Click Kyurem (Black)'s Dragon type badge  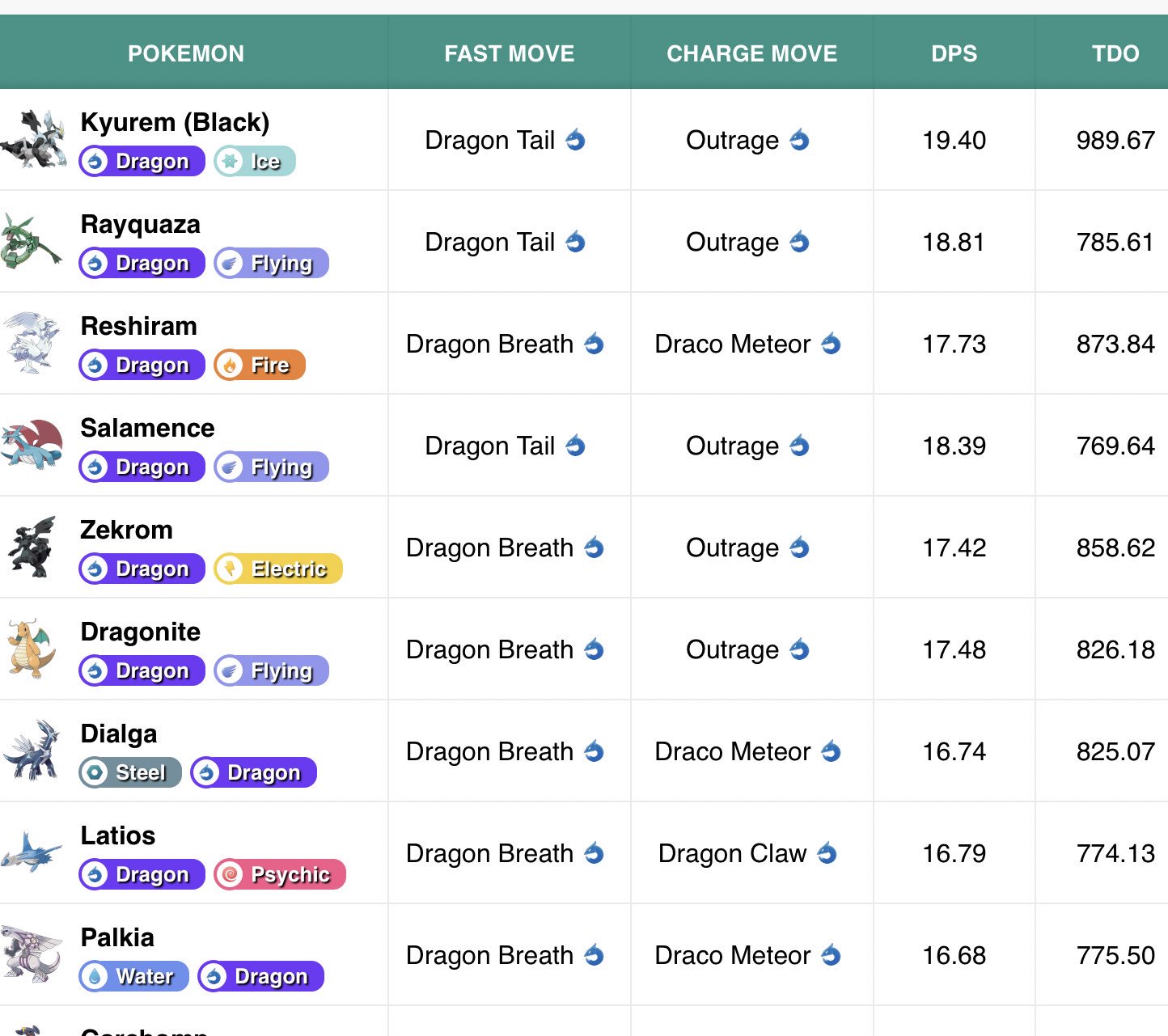tap(142, 161)
